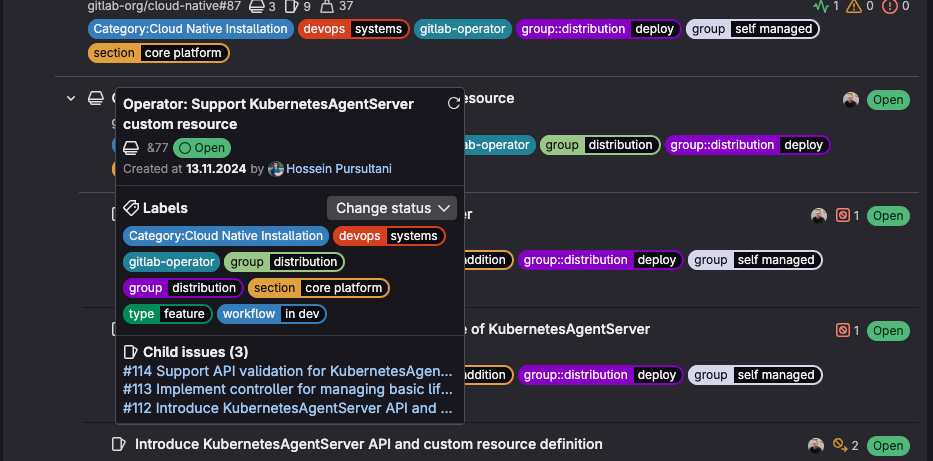Click the type feature label
This screenshot has height=461, width=933.
[x=167, y=314]
